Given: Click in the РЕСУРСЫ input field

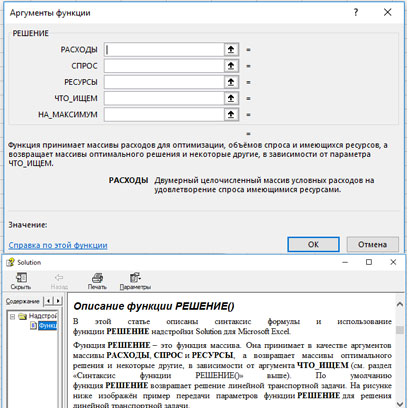Looking at the screenshot, I should coord(164,82).
